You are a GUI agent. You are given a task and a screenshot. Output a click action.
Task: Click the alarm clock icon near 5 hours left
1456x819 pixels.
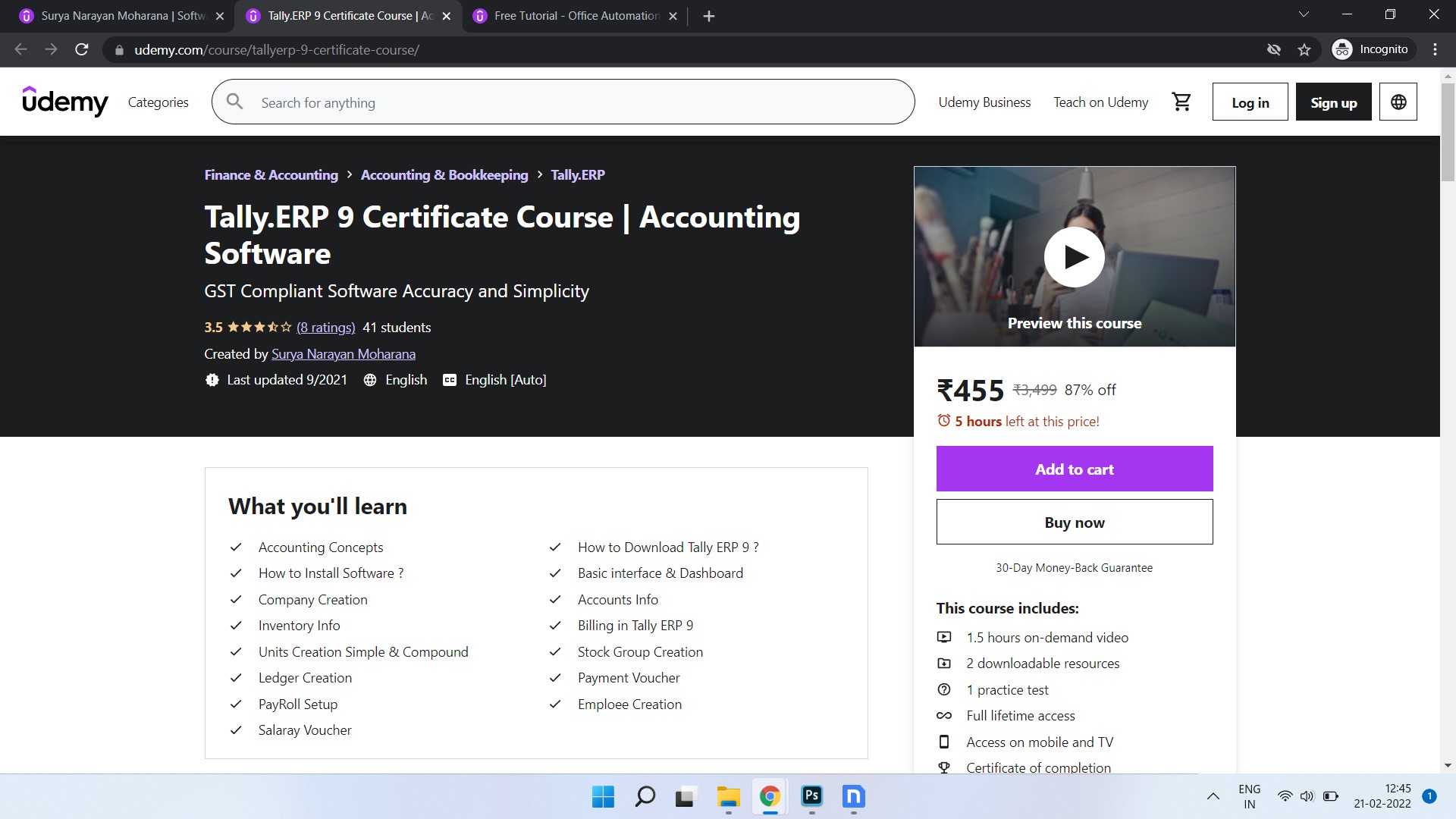point(944,420)
